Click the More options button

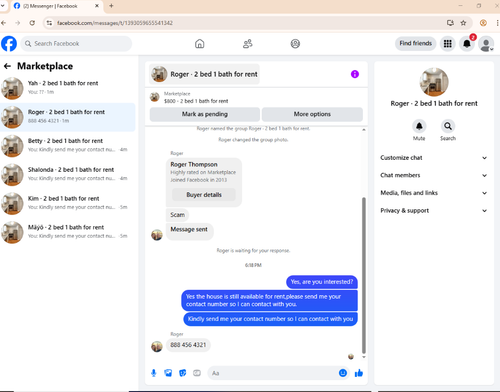point(312,114)
